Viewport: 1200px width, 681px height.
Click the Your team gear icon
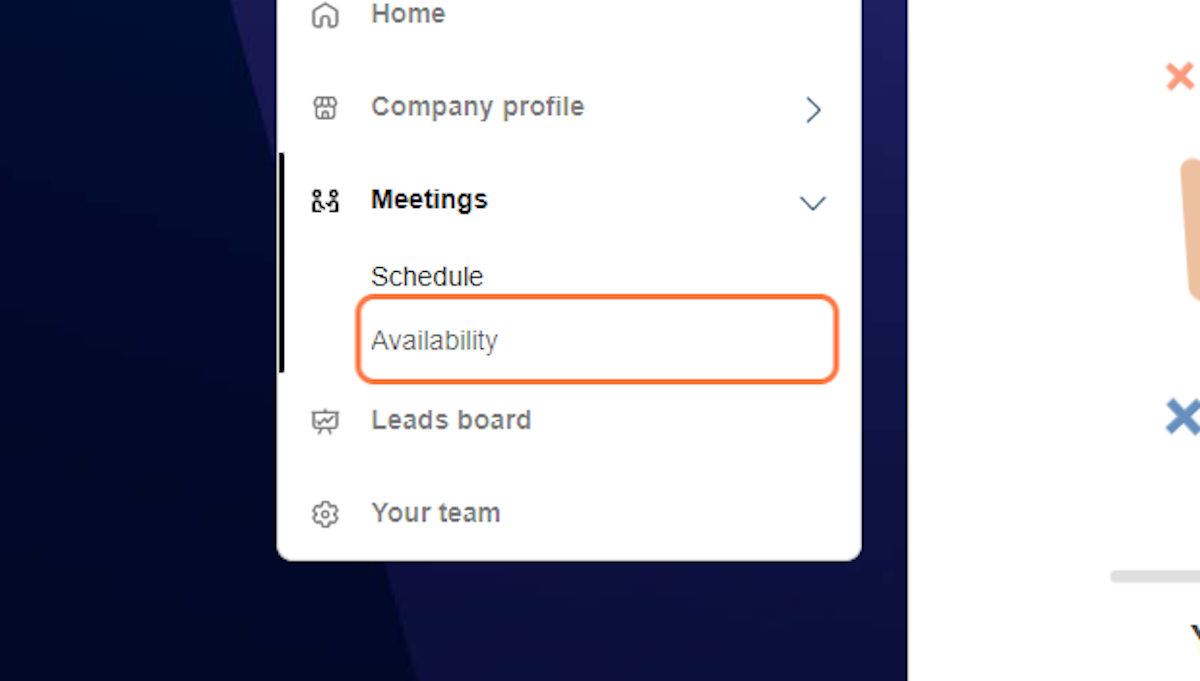point(324,514)
